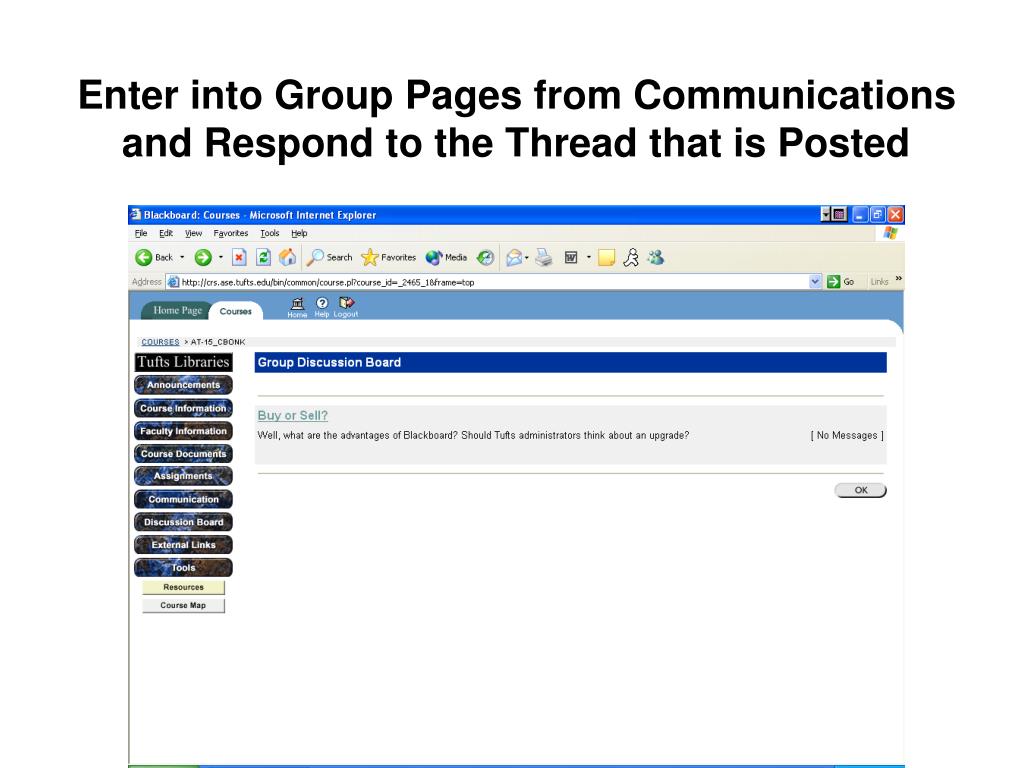
Task: Open course Tools button in sidebar
Action: (x=184, y=568)
